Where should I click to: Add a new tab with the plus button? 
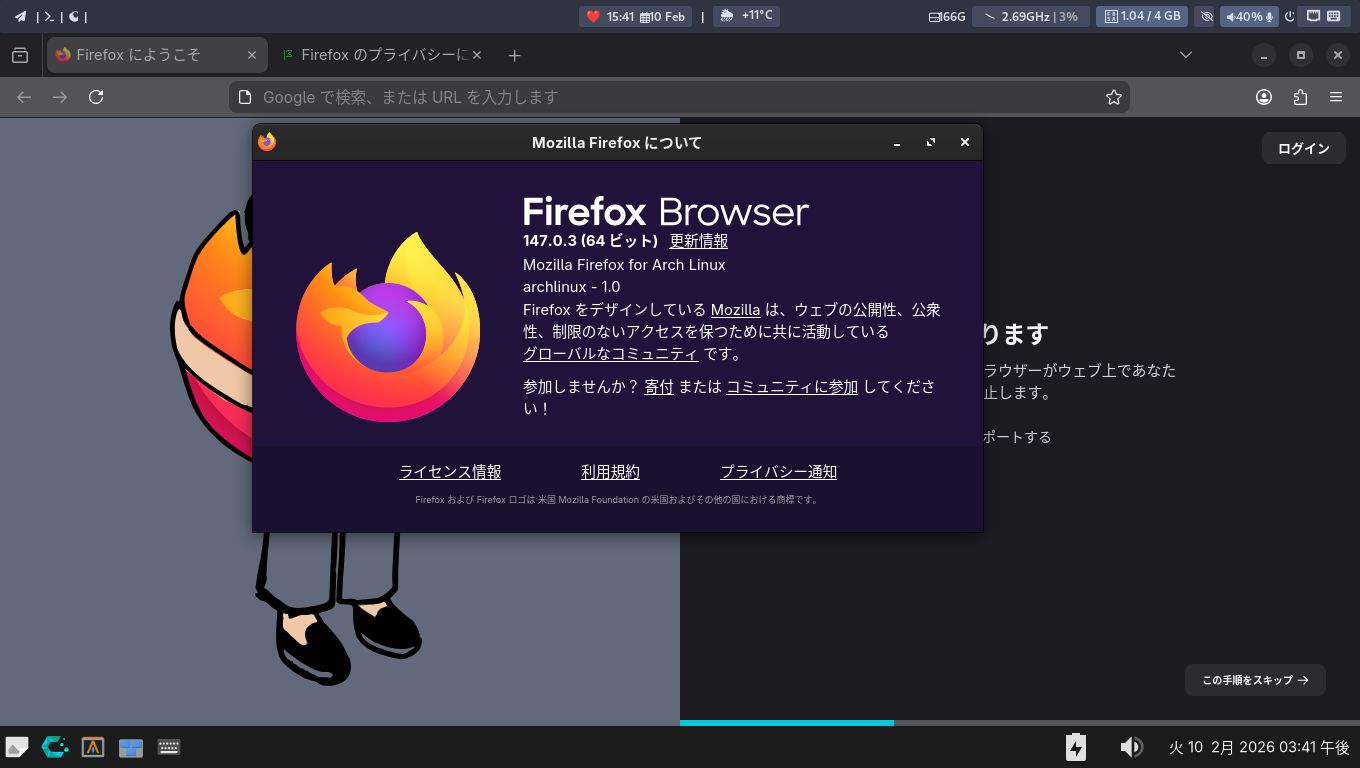pyautogui.click(x=514, y=56)
